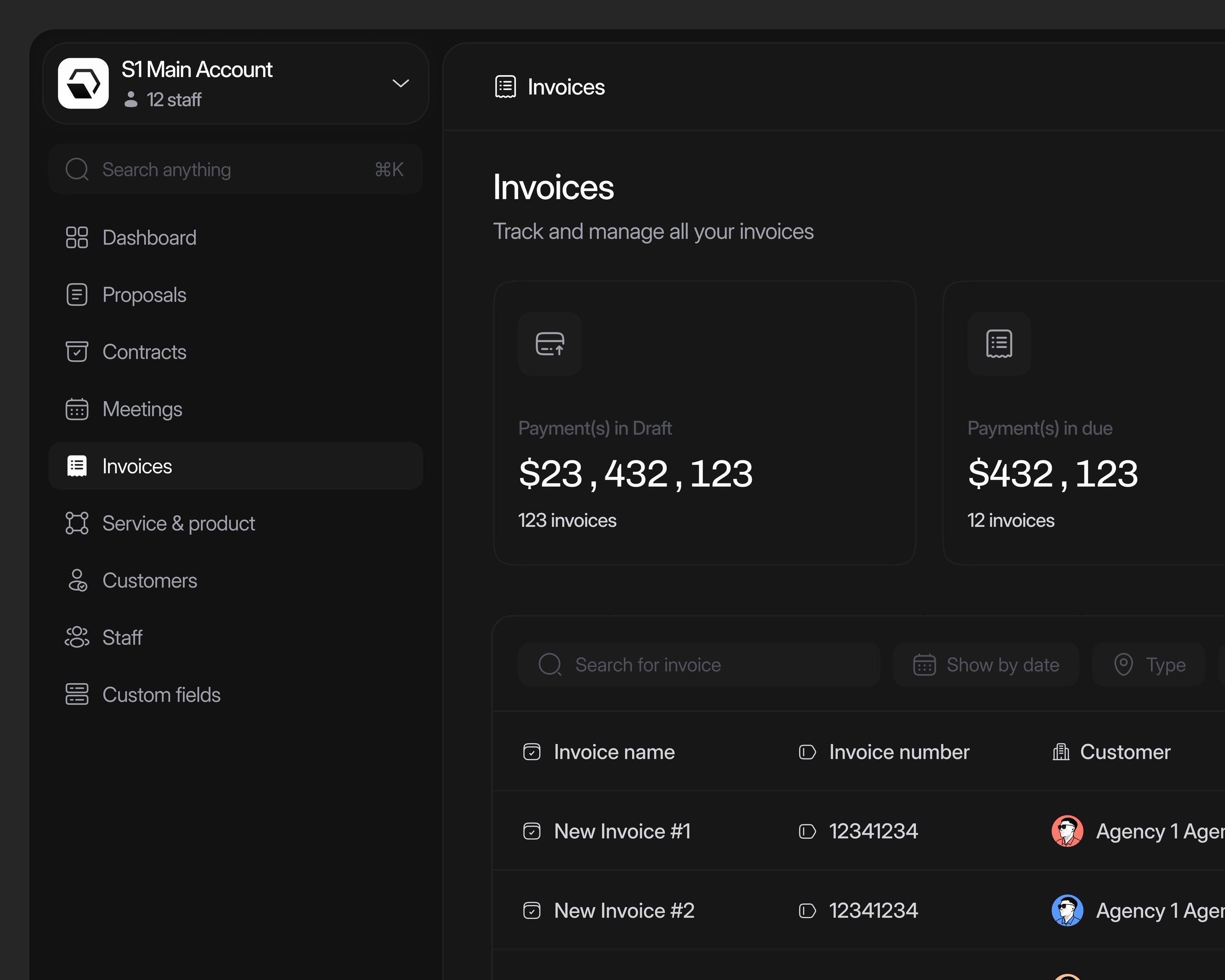This screenshot has width=1225, height=980.
Task: Focus the Search anything field
Action: point(235,169)
